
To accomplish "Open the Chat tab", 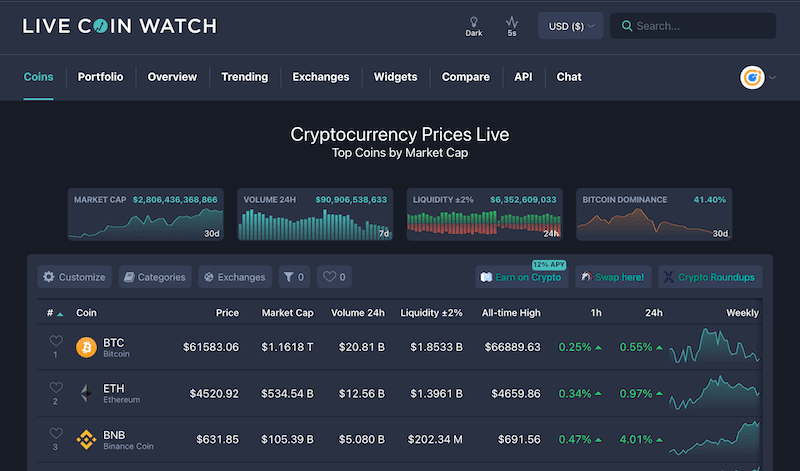I will point(569,77).
